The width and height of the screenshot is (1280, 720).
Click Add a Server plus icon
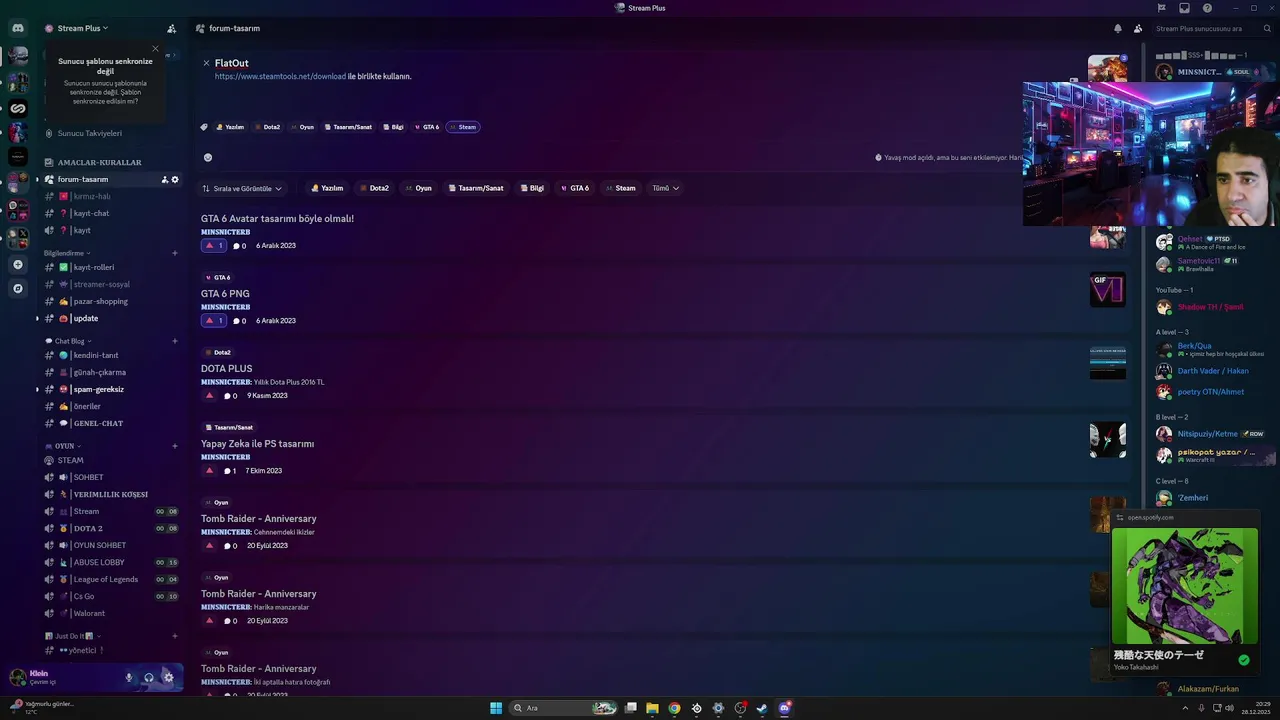pyautogui.click(x=18, y=264)
